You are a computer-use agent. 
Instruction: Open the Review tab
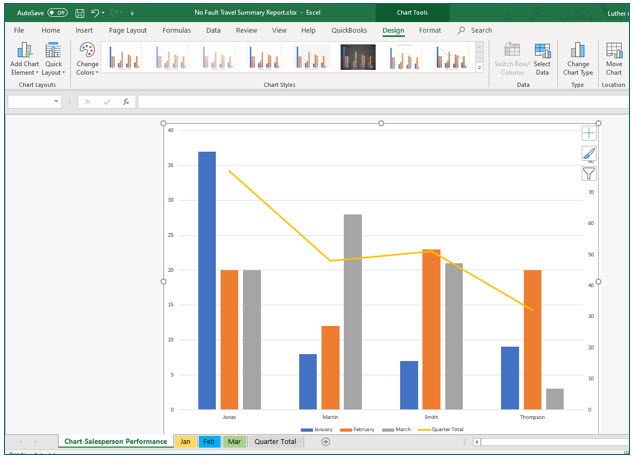(x=246, y=30)
